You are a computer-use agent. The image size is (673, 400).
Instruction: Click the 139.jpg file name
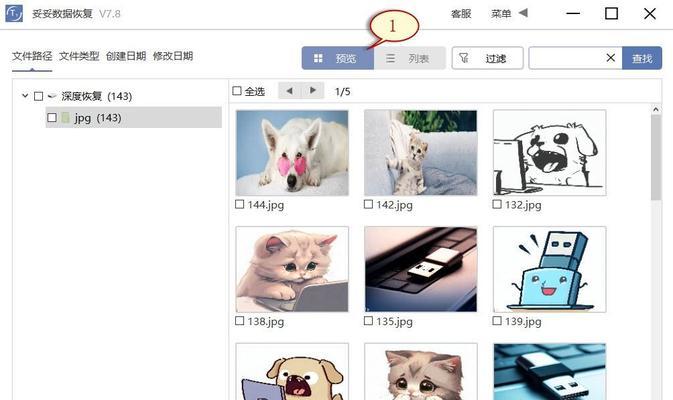click(x=523, y=321)
